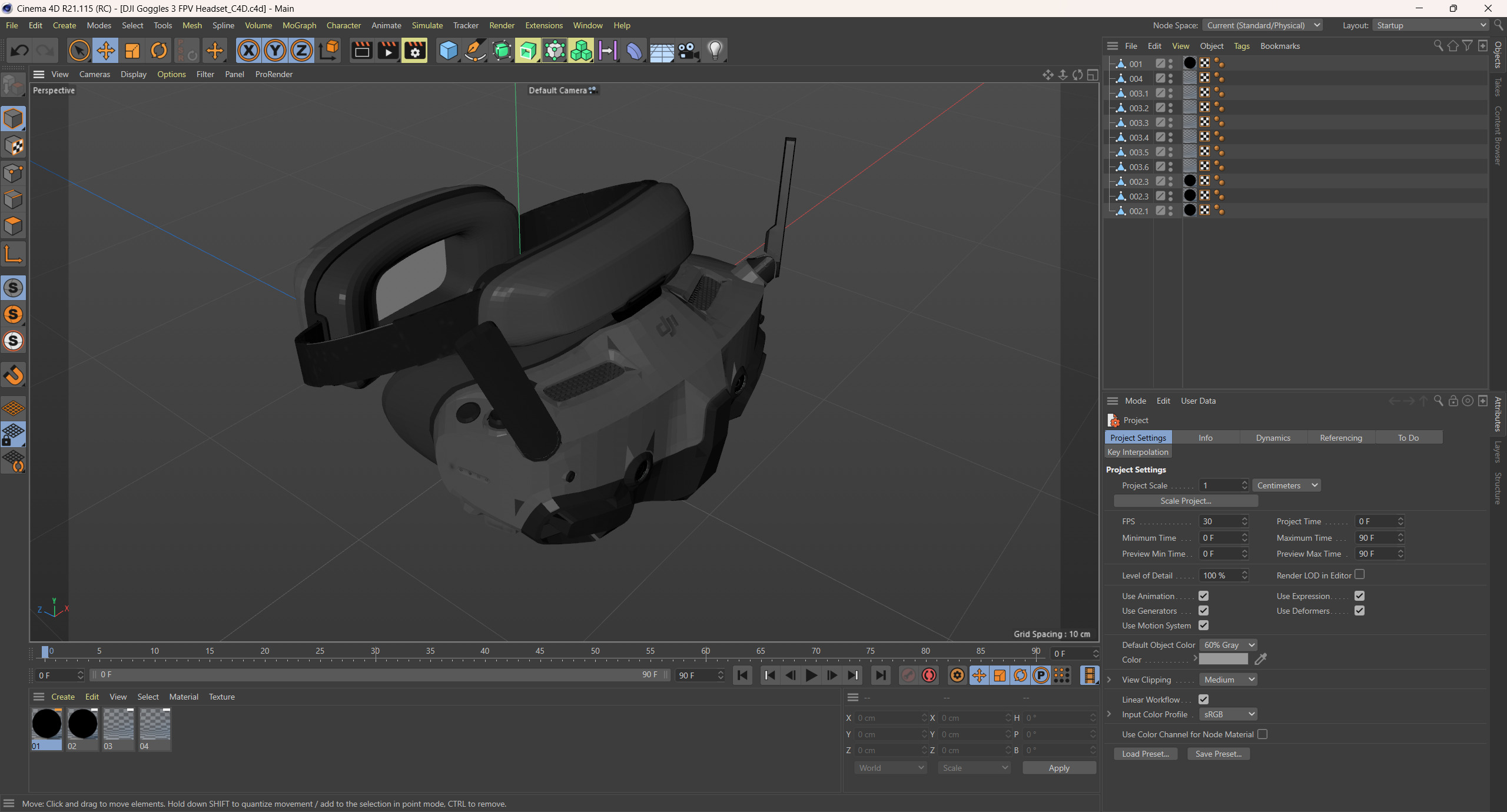The width and height of the screenshot is (1507, 812).
Task: Open the Deformer bend icon
Action: [x=634, y=51]
